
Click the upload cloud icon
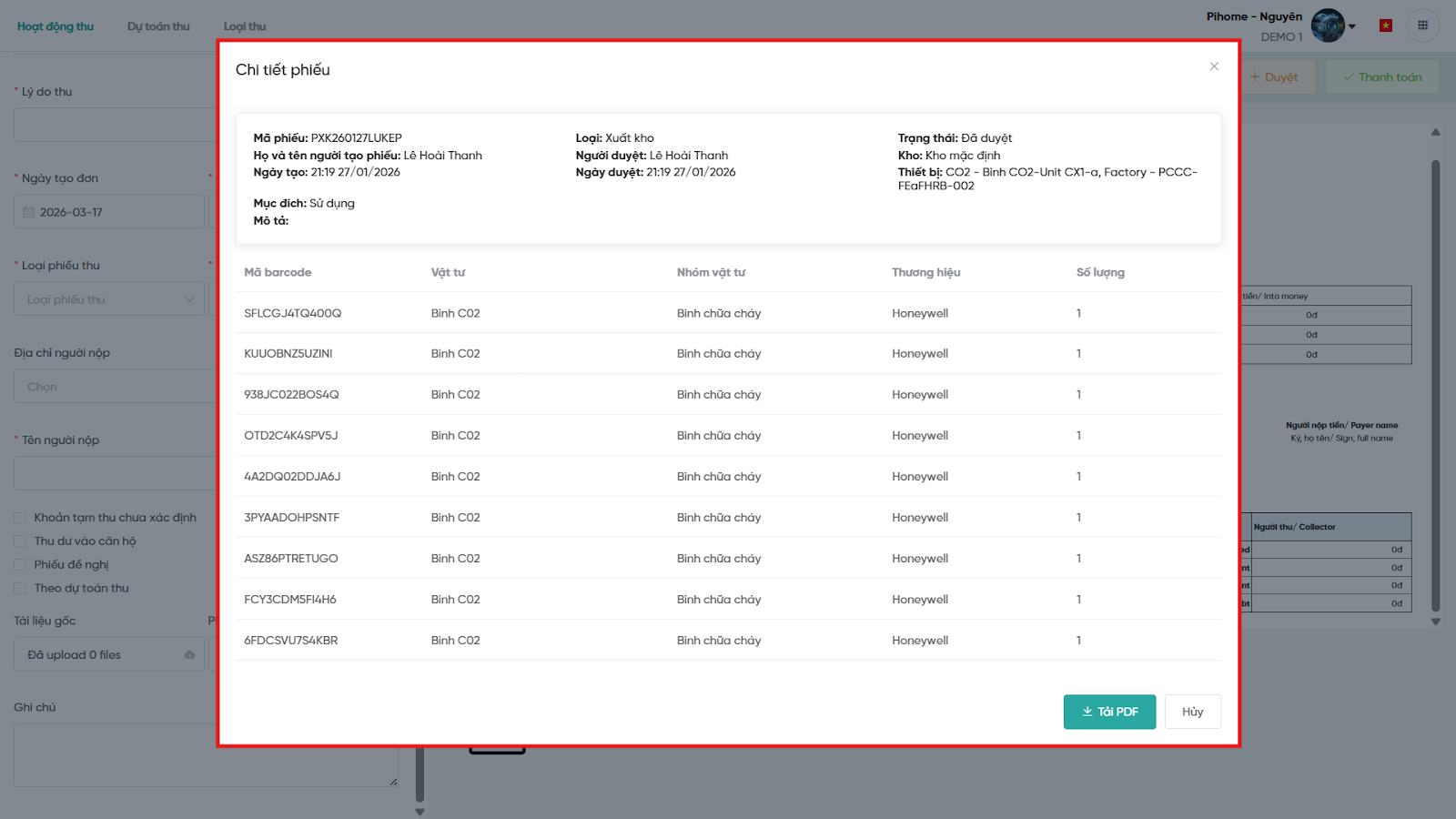point(189,655)
